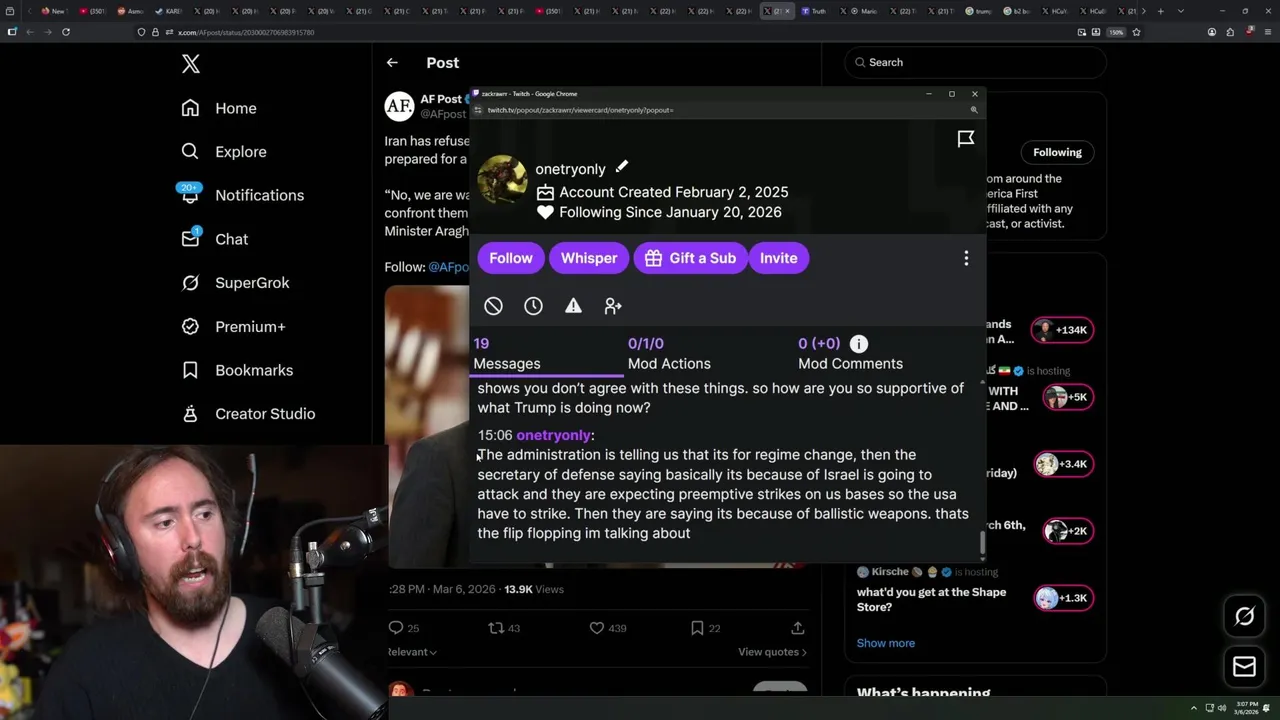The image size is (1280, 720).
Task: Click the taskbar volume icon
Action: coord(1221,708)
